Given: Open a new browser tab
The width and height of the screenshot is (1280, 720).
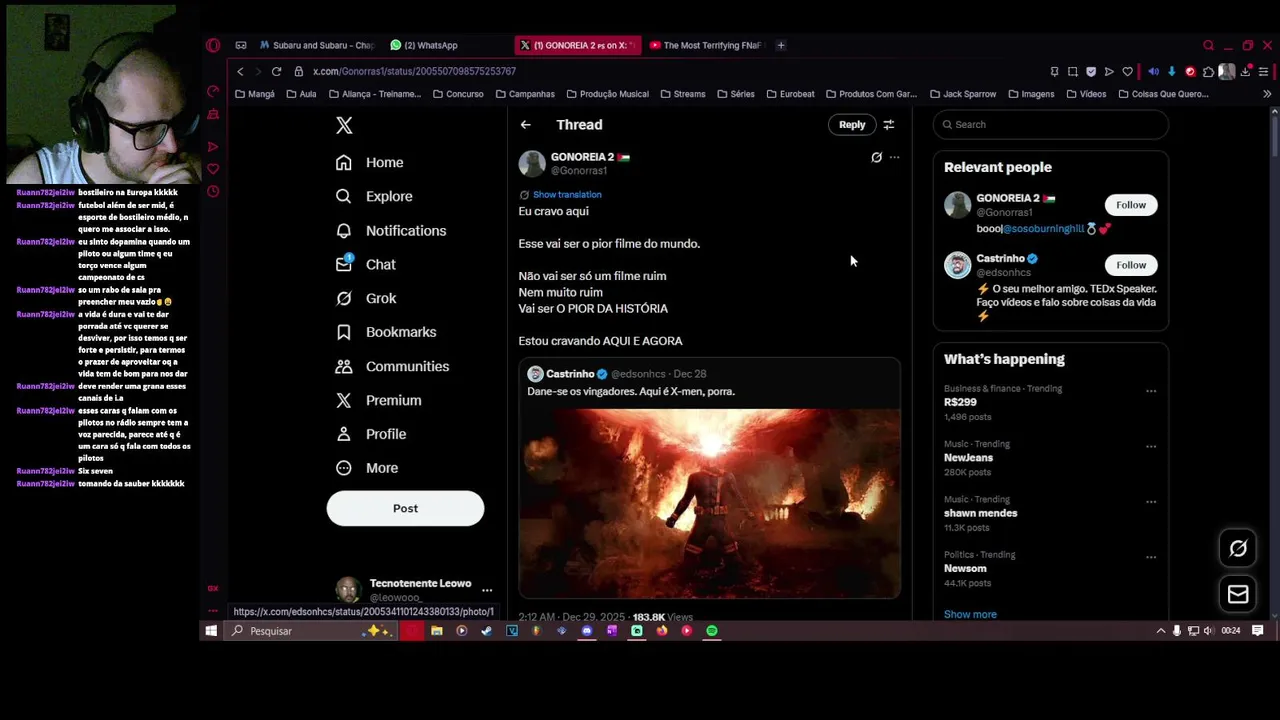Looking at the screenshot, I should click(x=781, y=45).
